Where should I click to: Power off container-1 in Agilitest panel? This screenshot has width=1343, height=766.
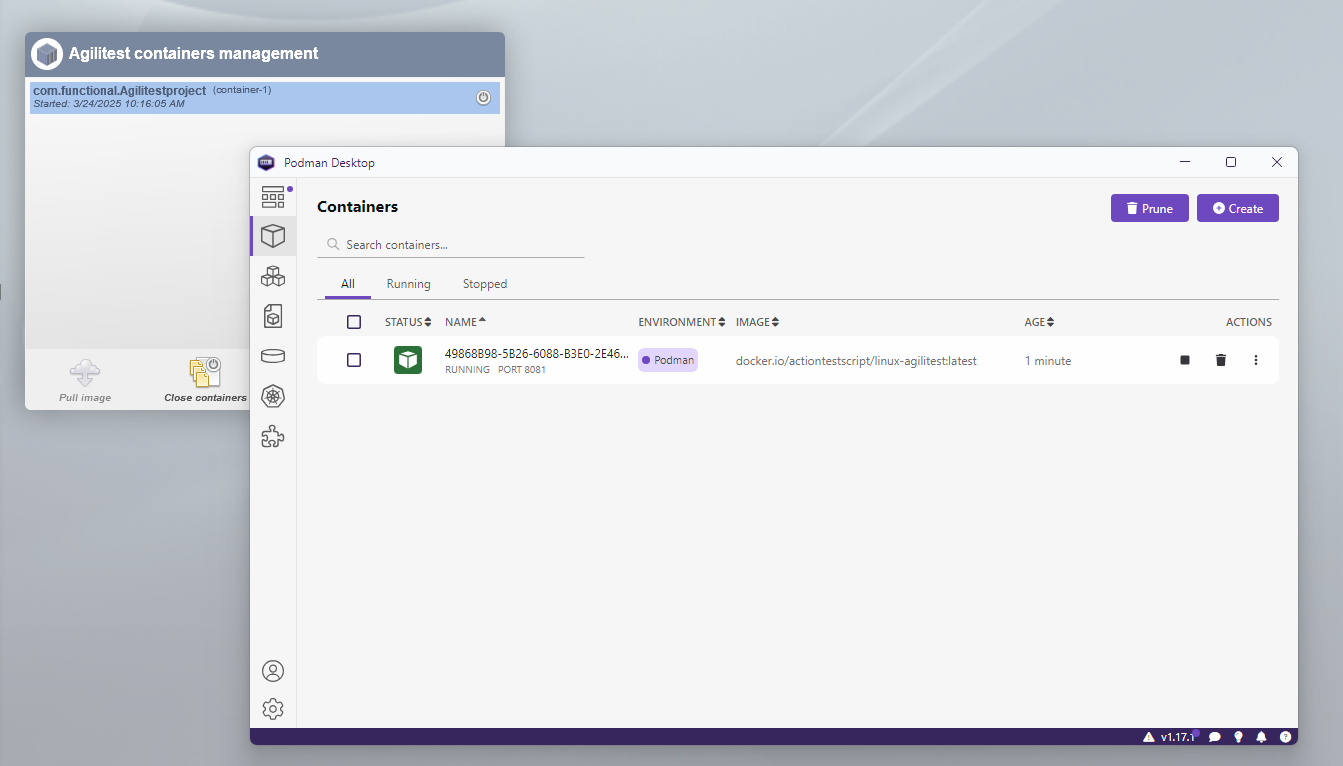click(483, 97)
